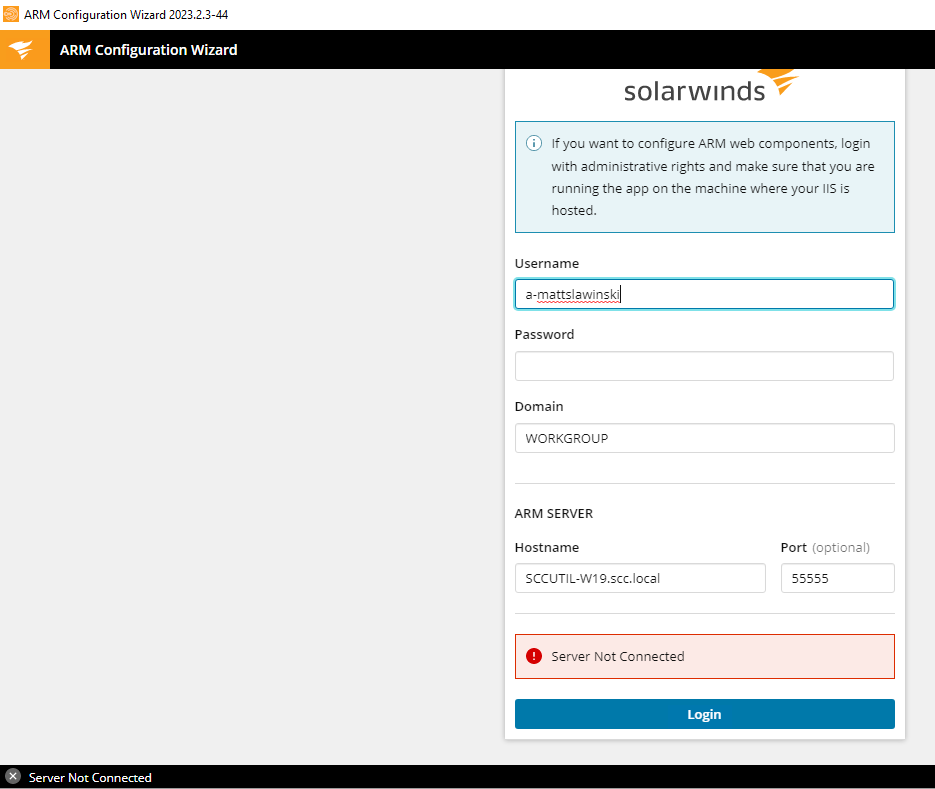The height and width of the screenshot is (789, 935).
Task: Click the ARM Configuration Wizard header title
Action: [148, 50]
